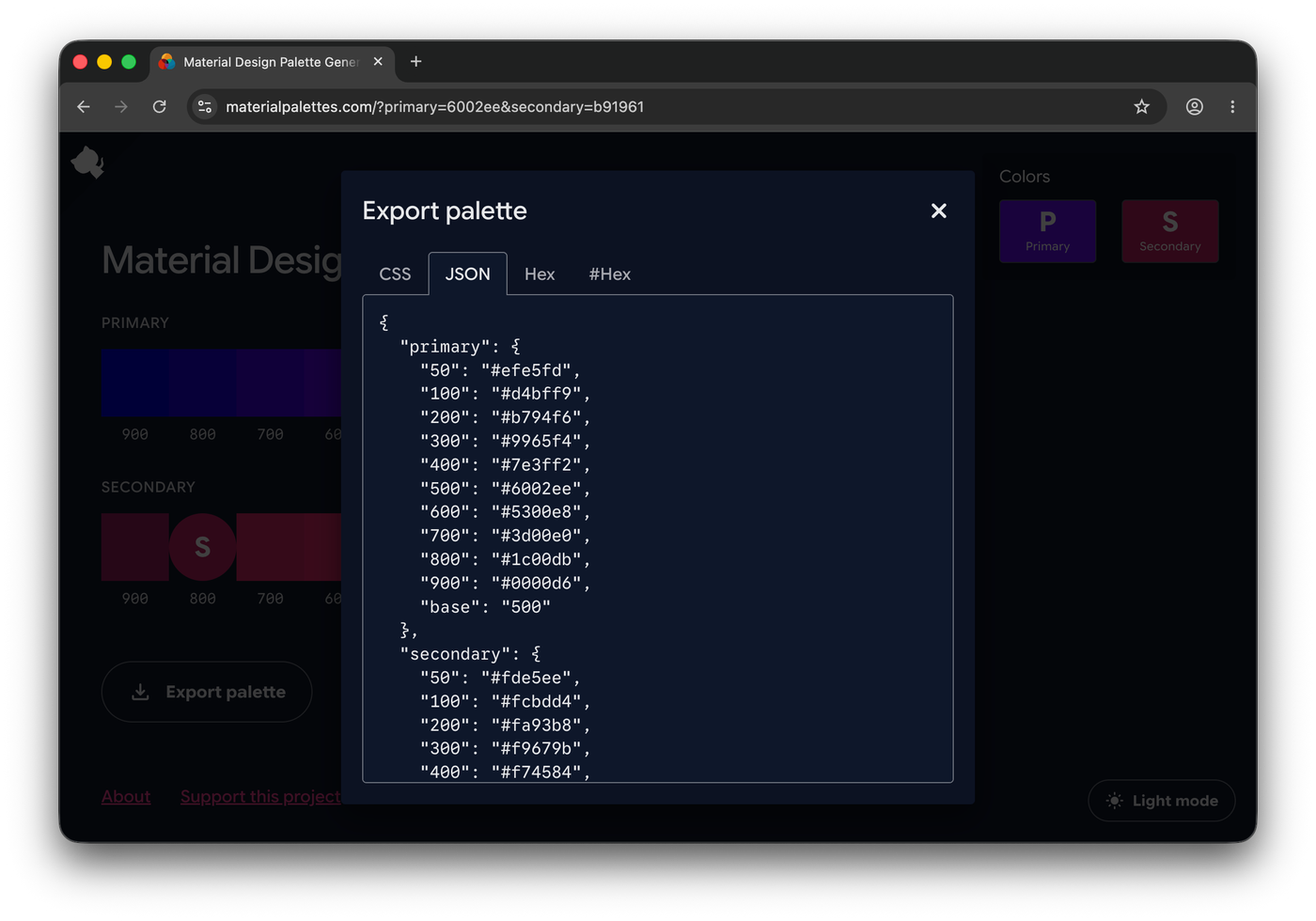Click the "#fcbdd4" line for secondary 100

click(505, 701)
